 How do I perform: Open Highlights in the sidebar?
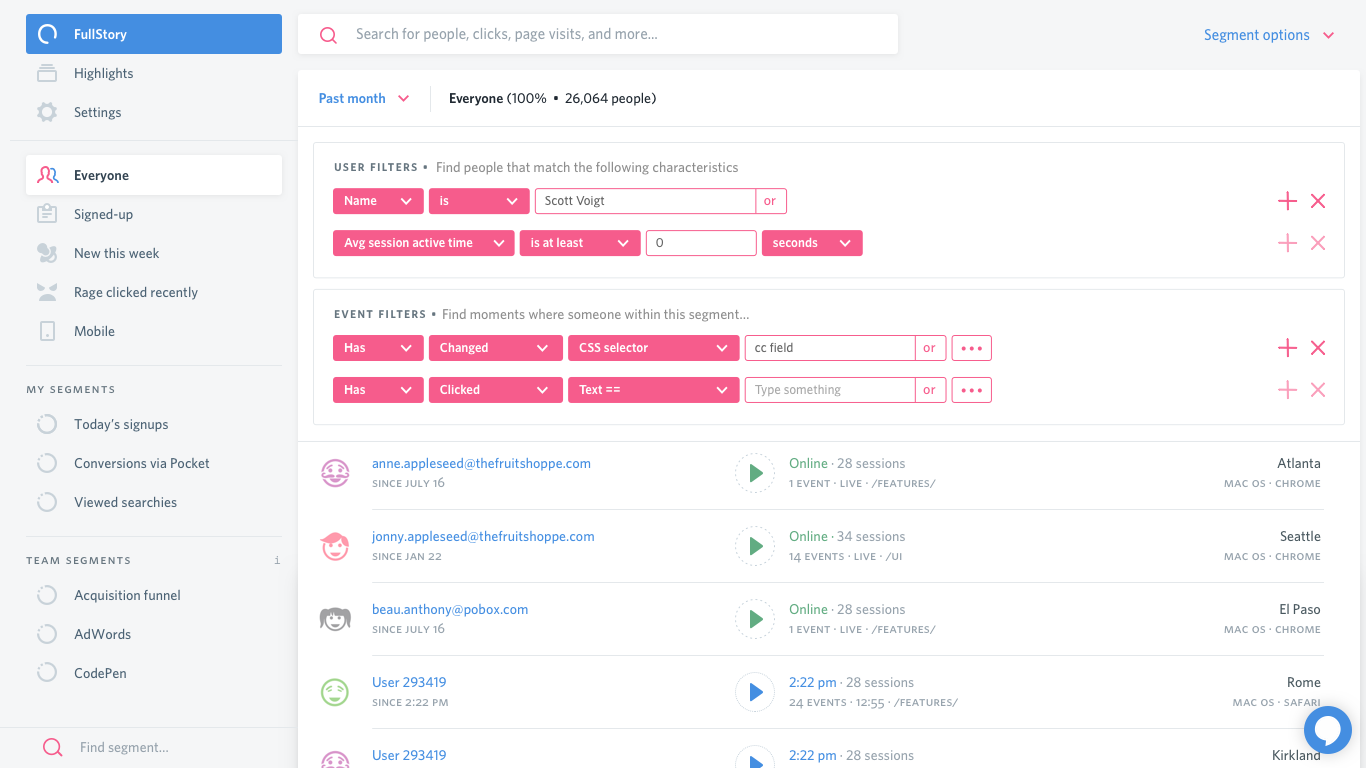coord(103,73)
